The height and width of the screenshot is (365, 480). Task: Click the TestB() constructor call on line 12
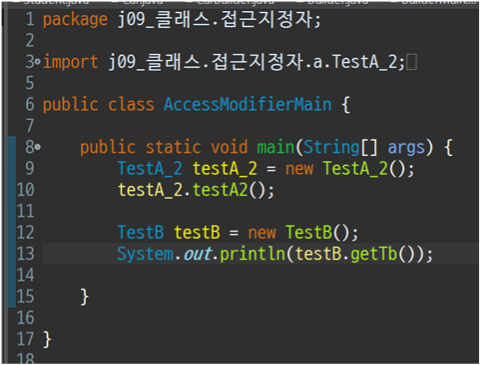[x=317, y=232]
